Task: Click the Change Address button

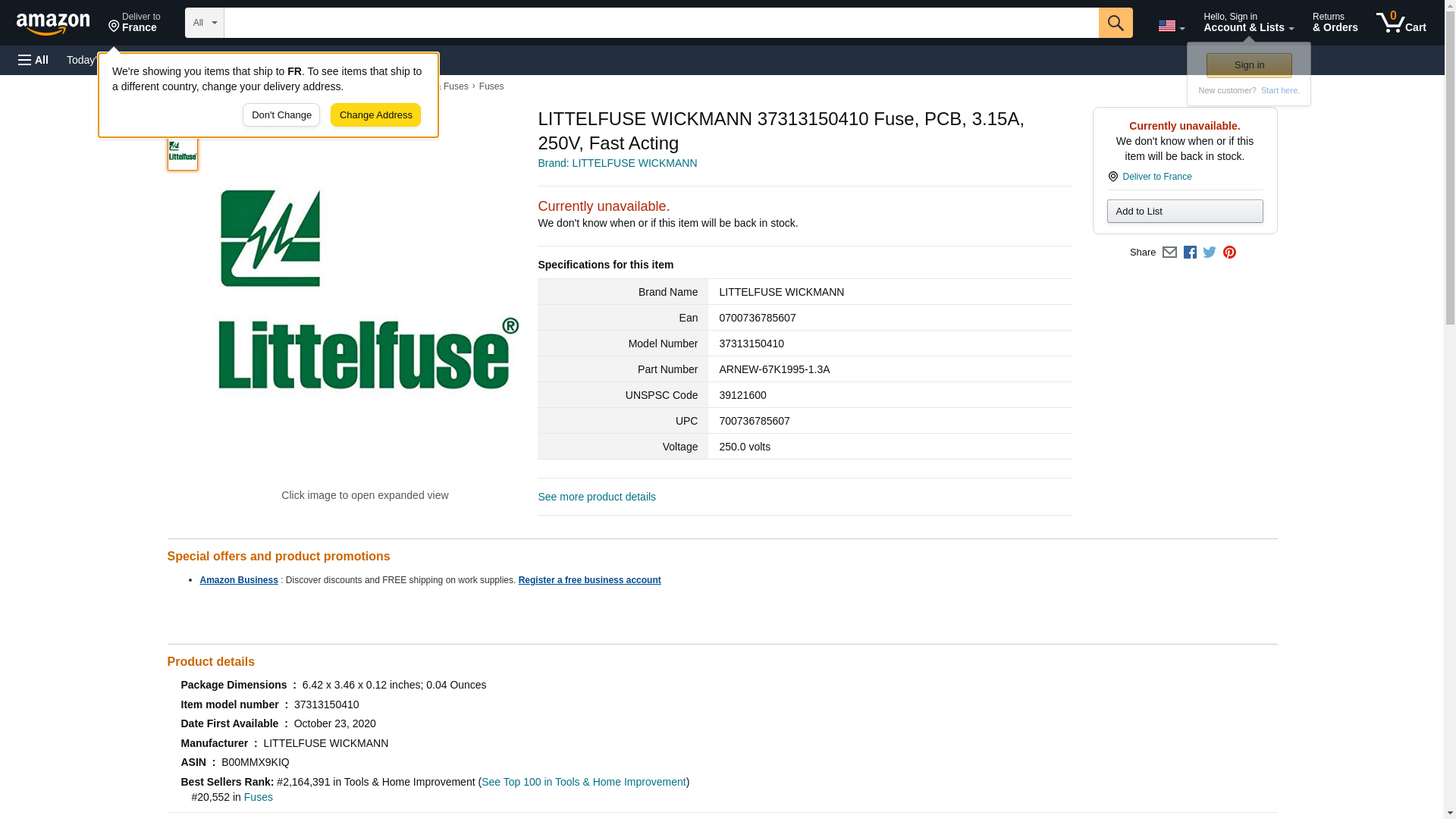Action: [x=375, y=115]
